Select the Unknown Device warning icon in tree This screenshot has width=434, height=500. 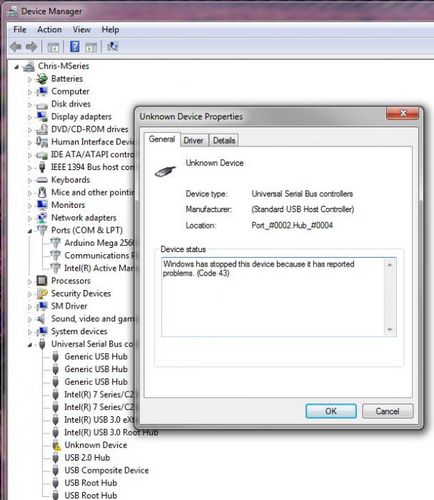tap(56, 445)
